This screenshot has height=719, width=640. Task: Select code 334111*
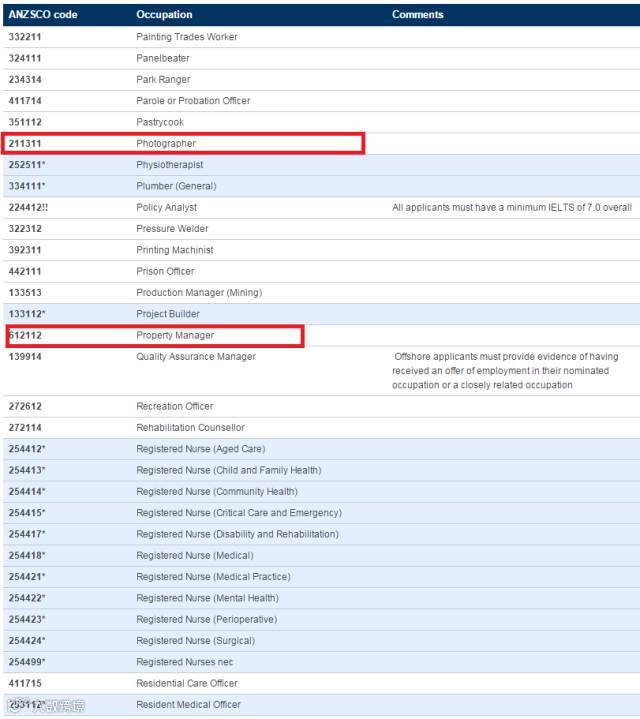pos(27,186)
